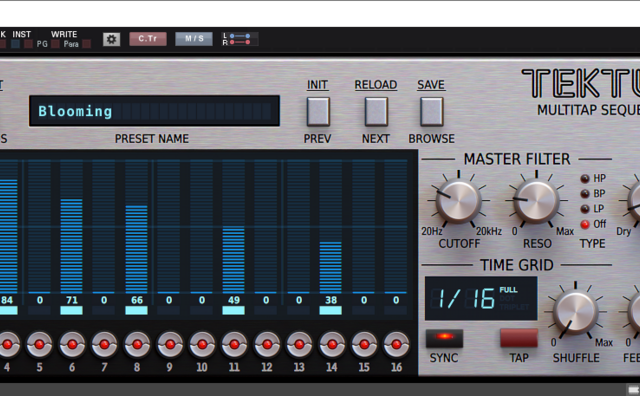640x396 pixels.
Task: Select the HP filter type
Action: tap(585, 178)
